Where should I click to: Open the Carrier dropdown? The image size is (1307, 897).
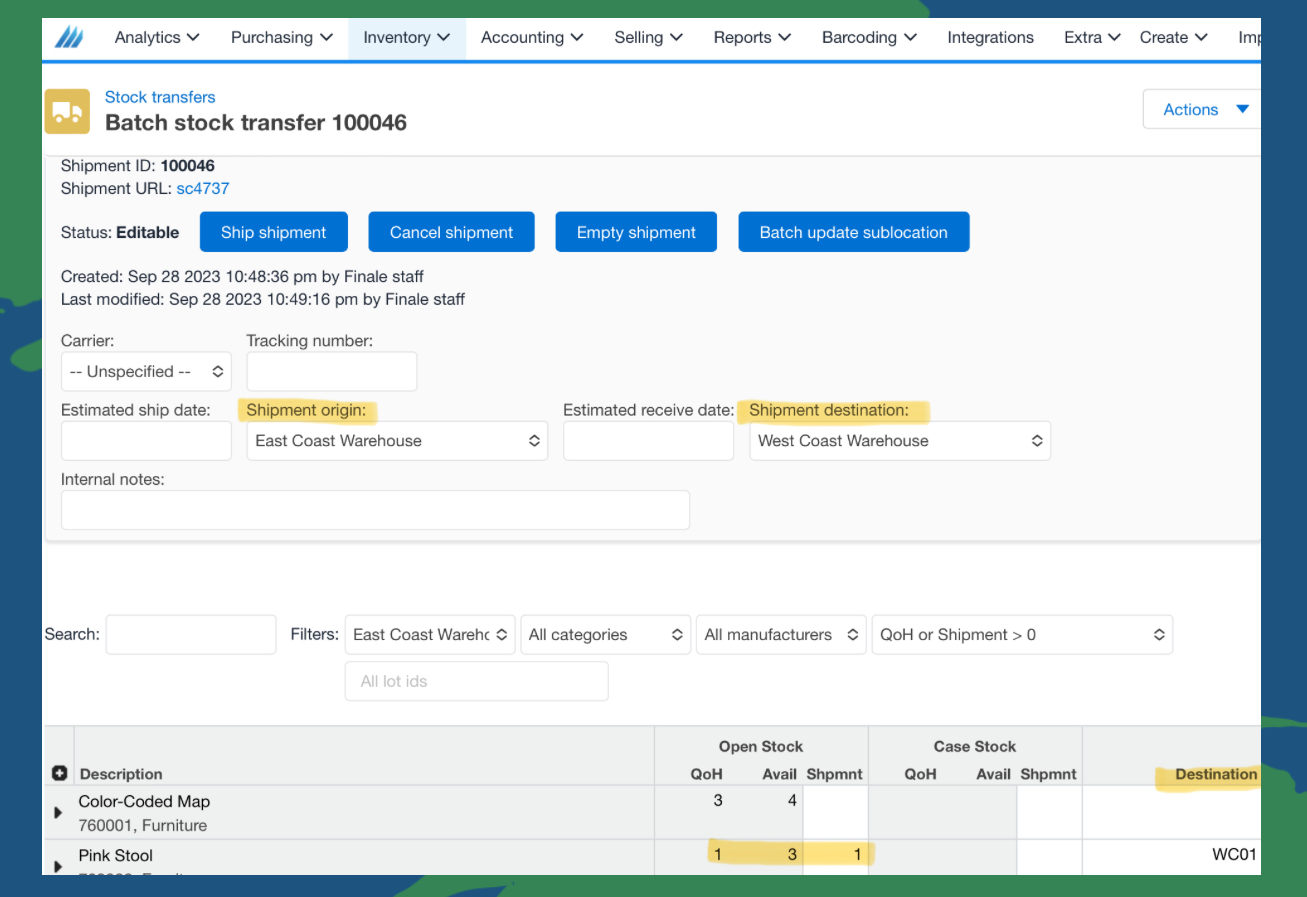146,371
